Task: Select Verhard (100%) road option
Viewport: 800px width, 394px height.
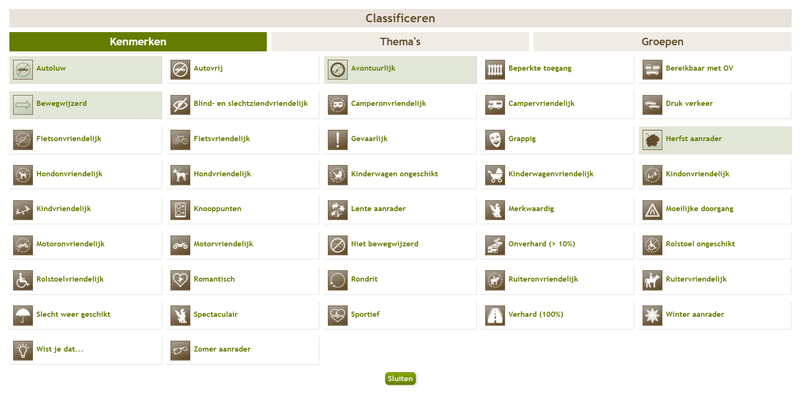Action: point(558,315)
